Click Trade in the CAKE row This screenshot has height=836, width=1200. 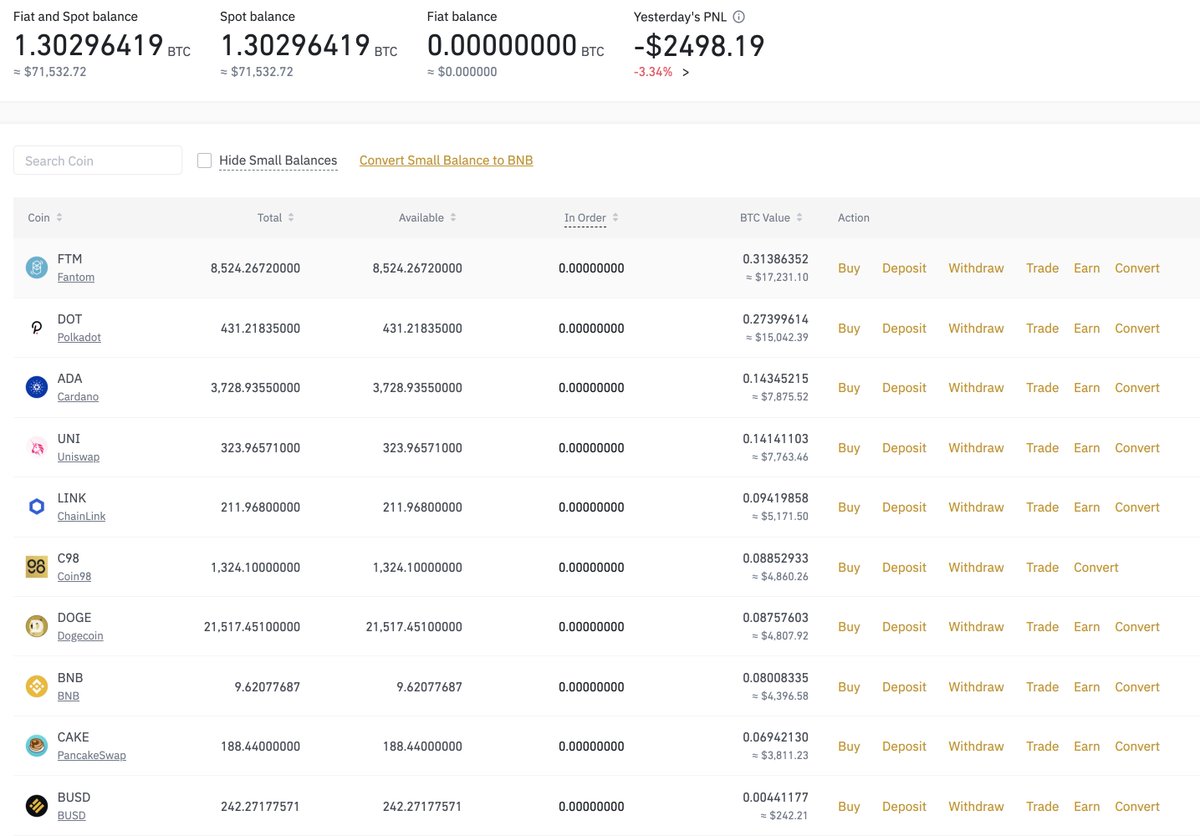pyautogui.click(x=1042, y=746)
